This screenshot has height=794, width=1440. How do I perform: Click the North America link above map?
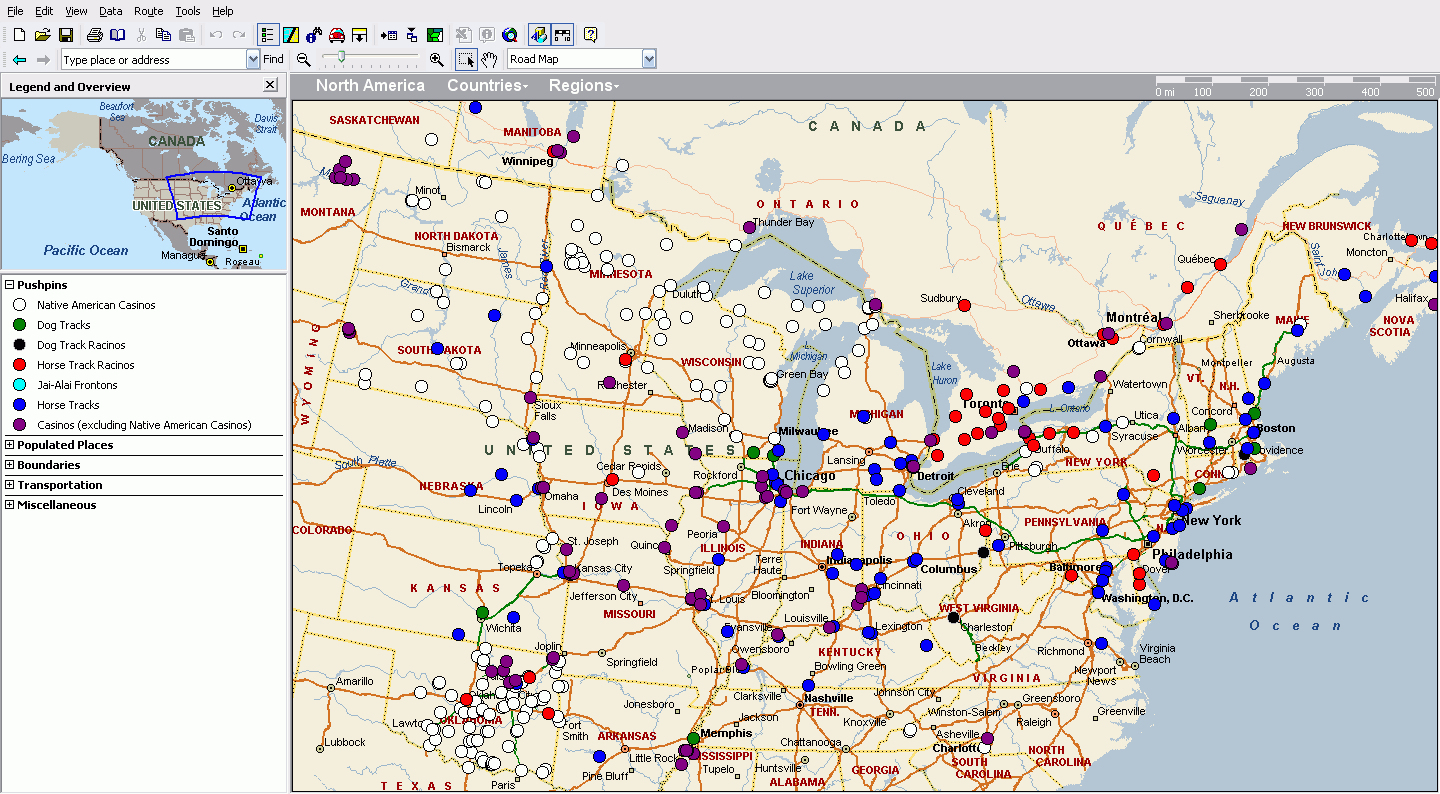pyautogui.click(x=370, y=85)
